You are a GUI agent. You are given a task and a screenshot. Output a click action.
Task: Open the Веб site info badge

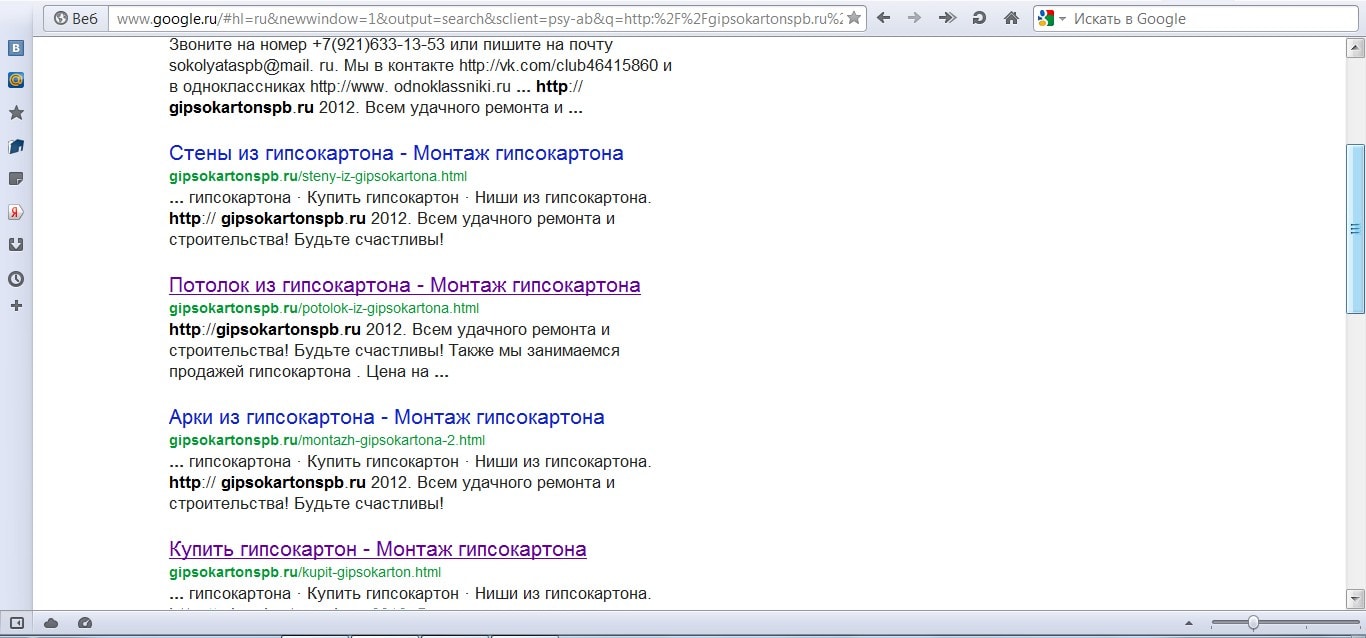click(76, 18)
